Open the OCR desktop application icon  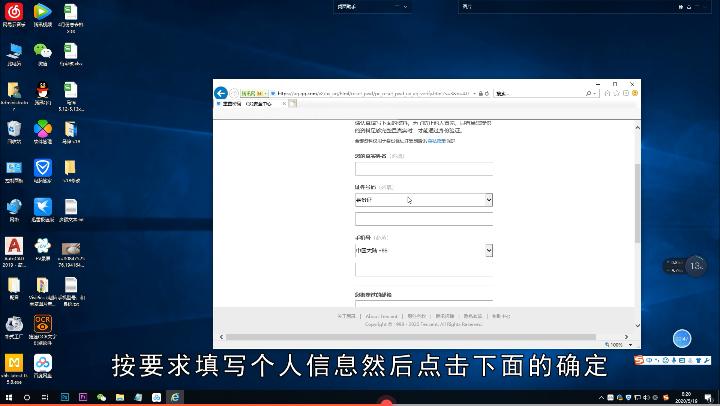point(42,323)
